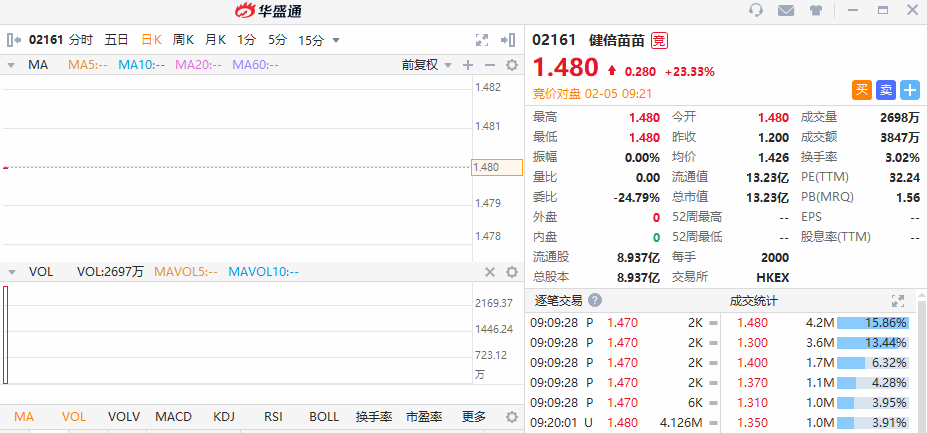Image resolution: width=927 pixels, height=433 pixels.
Task: Toggle VOLV indicator tab
Action: point(124,416)
